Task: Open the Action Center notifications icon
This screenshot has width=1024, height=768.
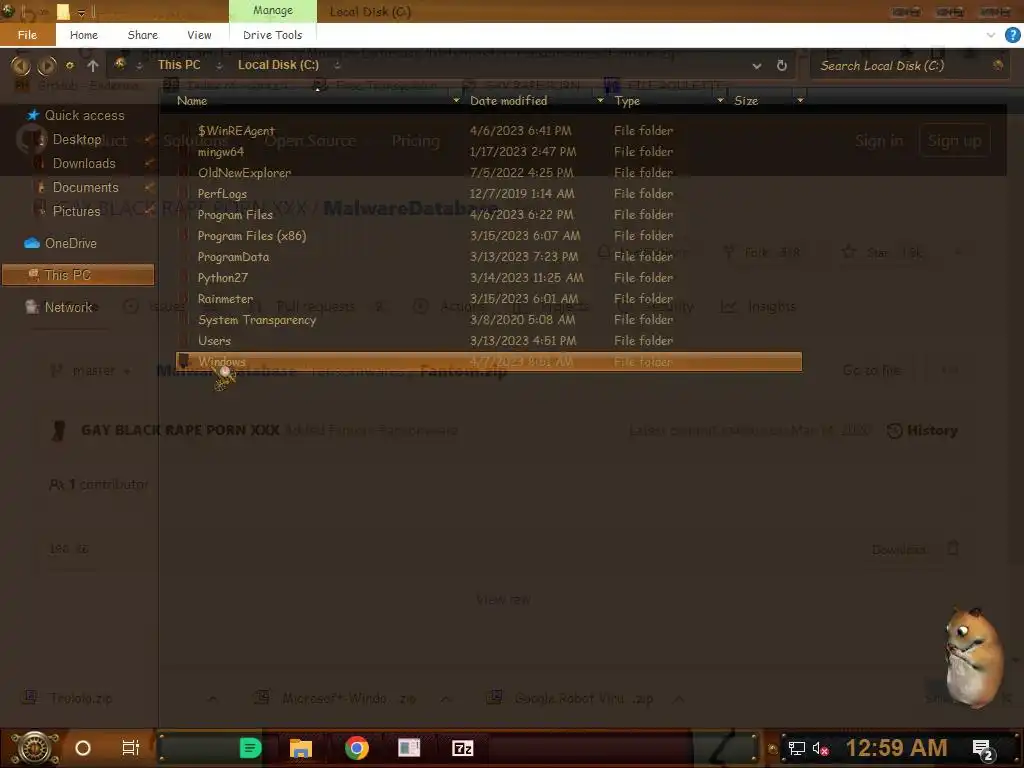Action: tap(983, 750)
